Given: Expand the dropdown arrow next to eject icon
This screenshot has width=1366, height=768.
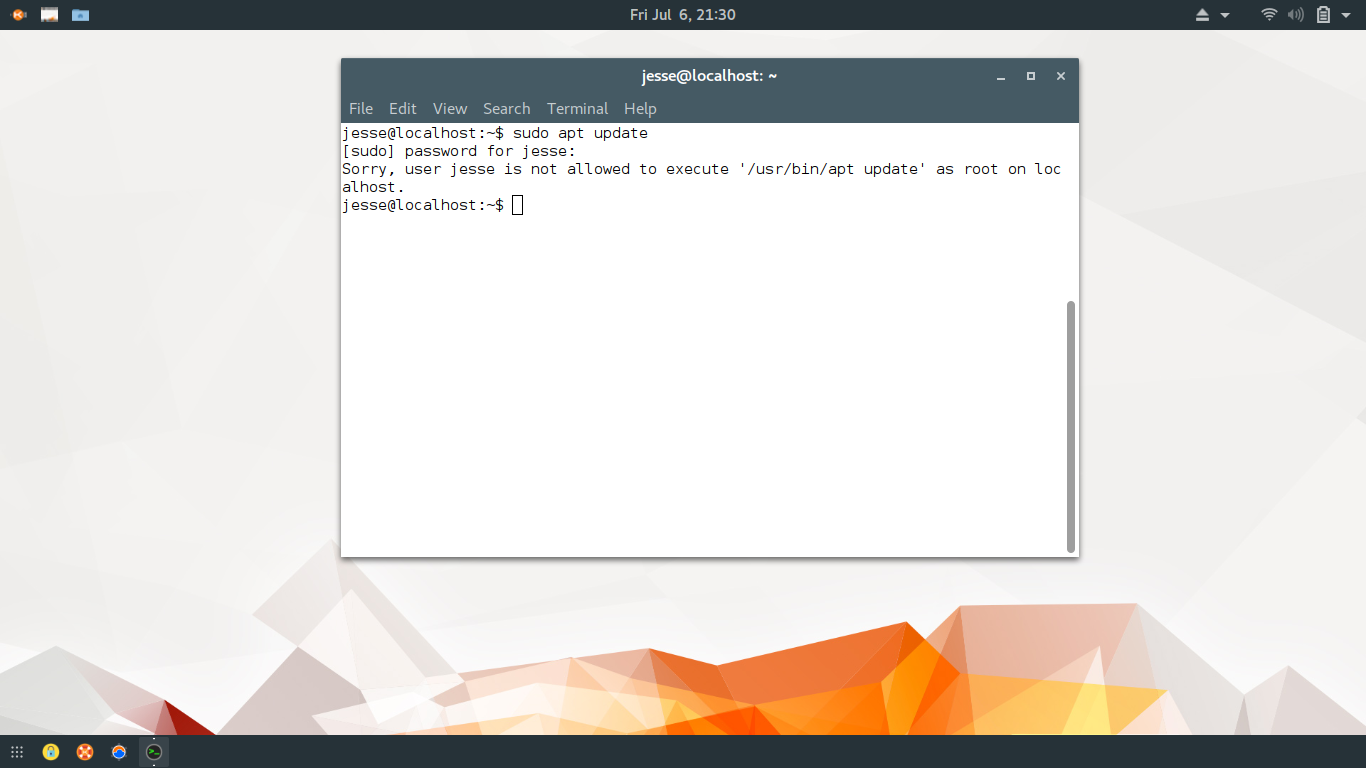Looking at the screenshot, I should tap(1225, 15).
